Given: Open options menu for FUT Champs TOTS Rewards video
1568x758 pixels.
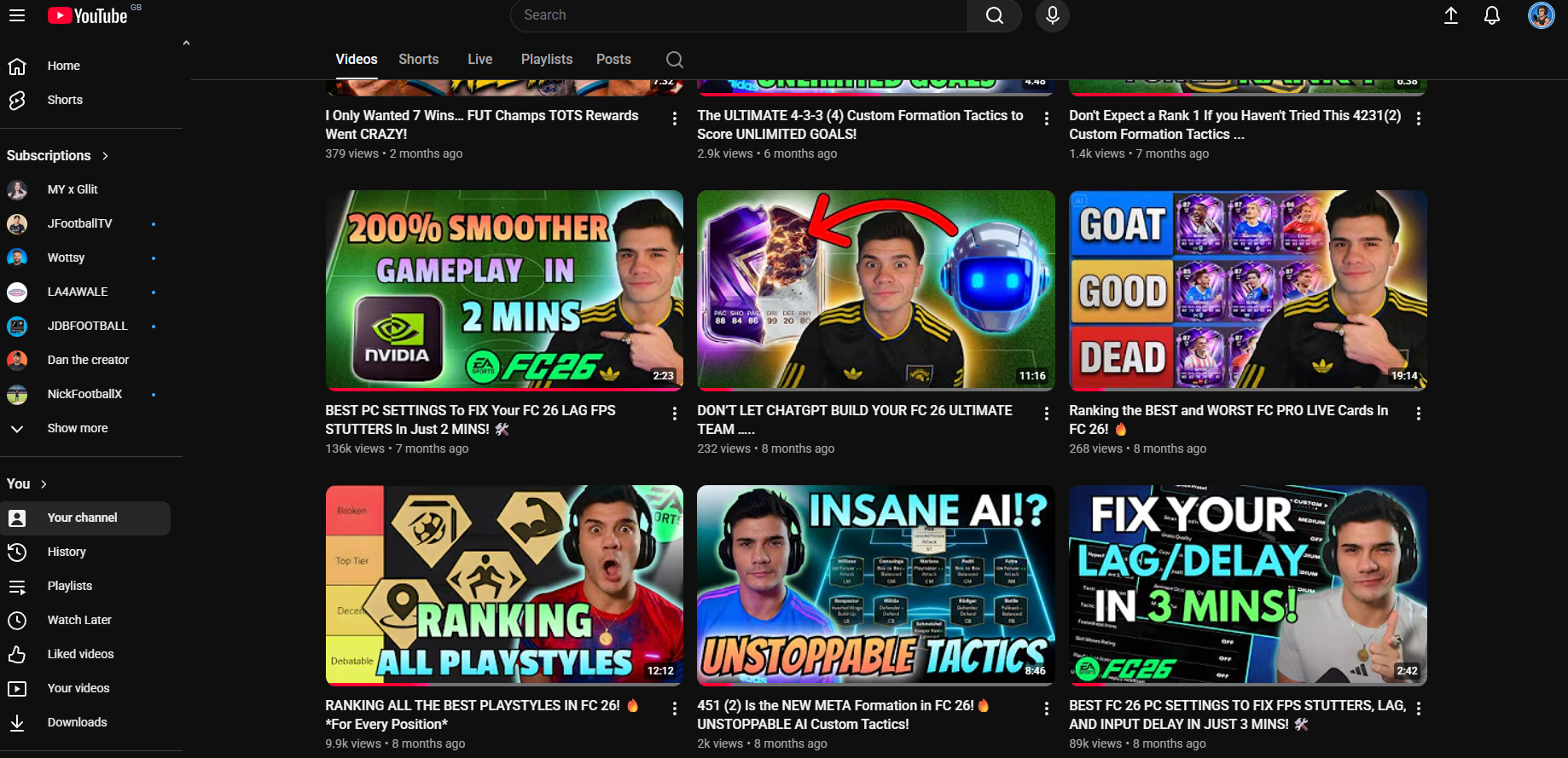Looking at the screenshot, I should [675, 119].
